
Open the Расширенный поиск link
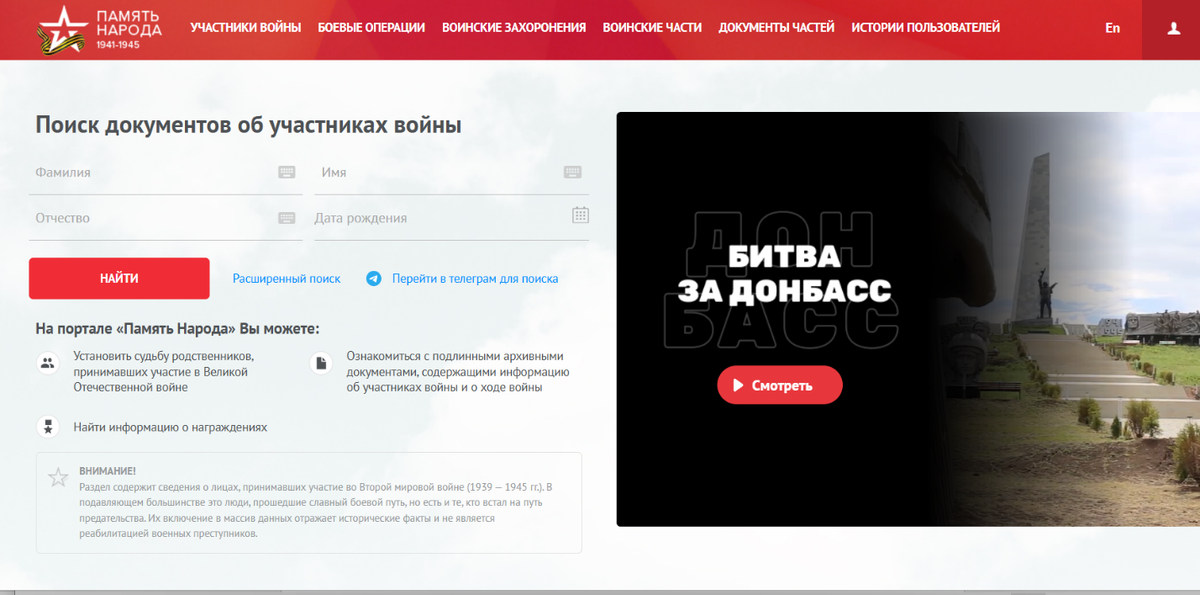[287, 279]
